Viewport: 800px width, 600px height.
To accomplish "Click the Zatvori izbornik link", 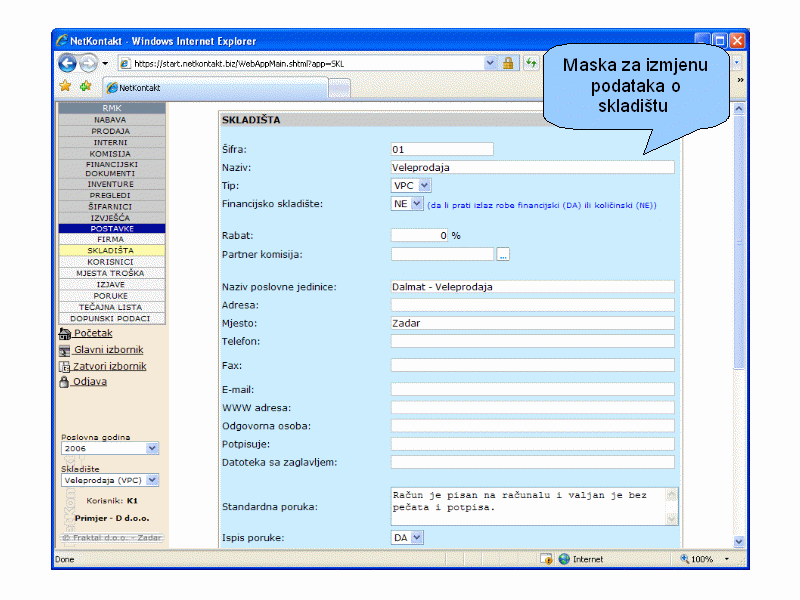I will pos(110,366).
